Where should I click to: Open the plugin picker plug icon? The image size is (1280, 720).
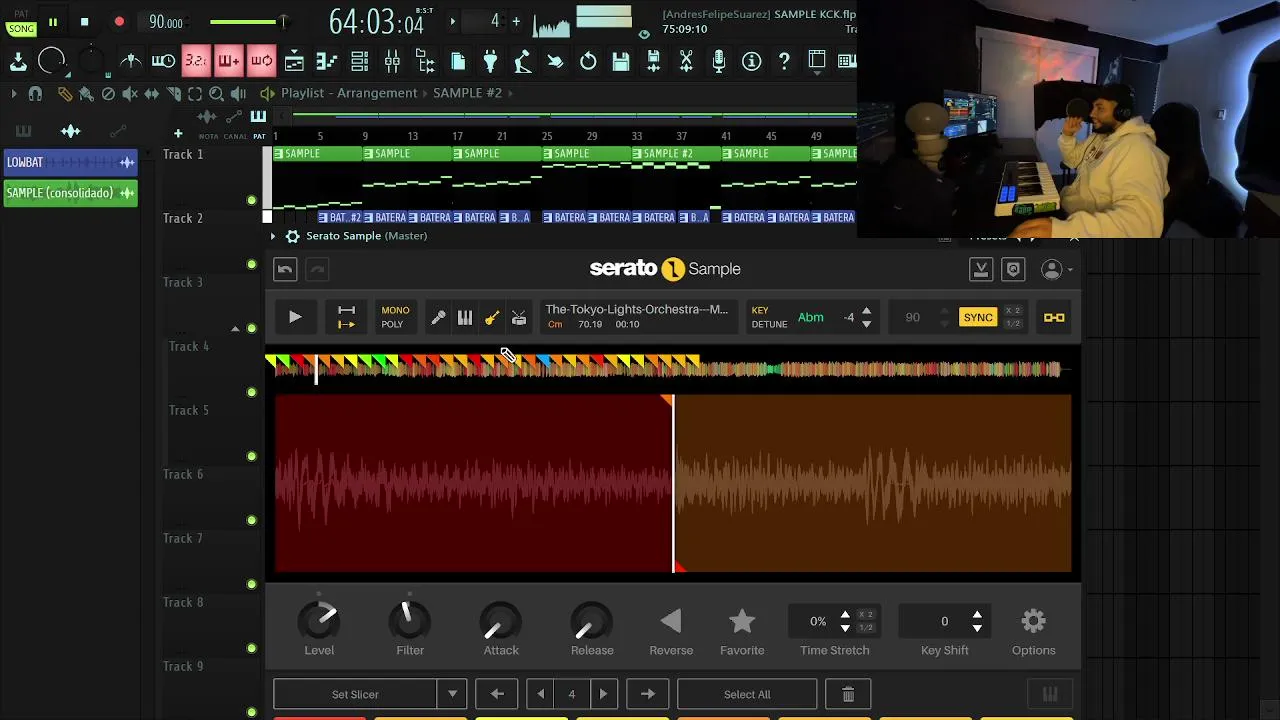(490, 61)
